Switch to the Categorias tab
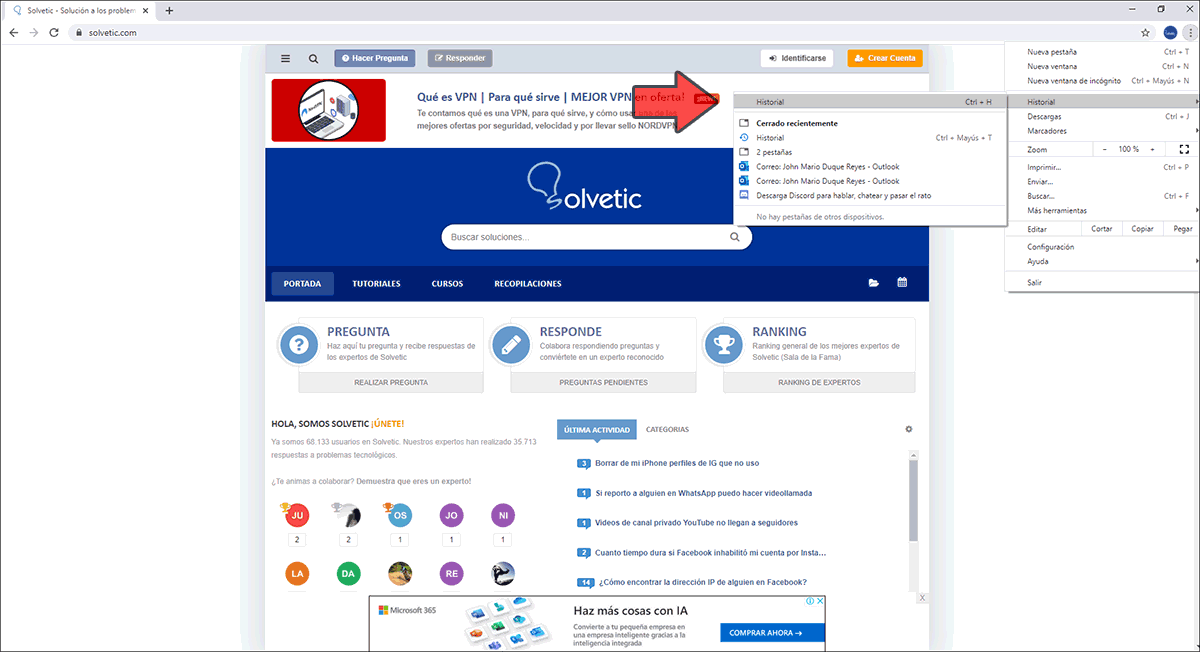This screenshot has width=1200, height=652. click(667, 430)
